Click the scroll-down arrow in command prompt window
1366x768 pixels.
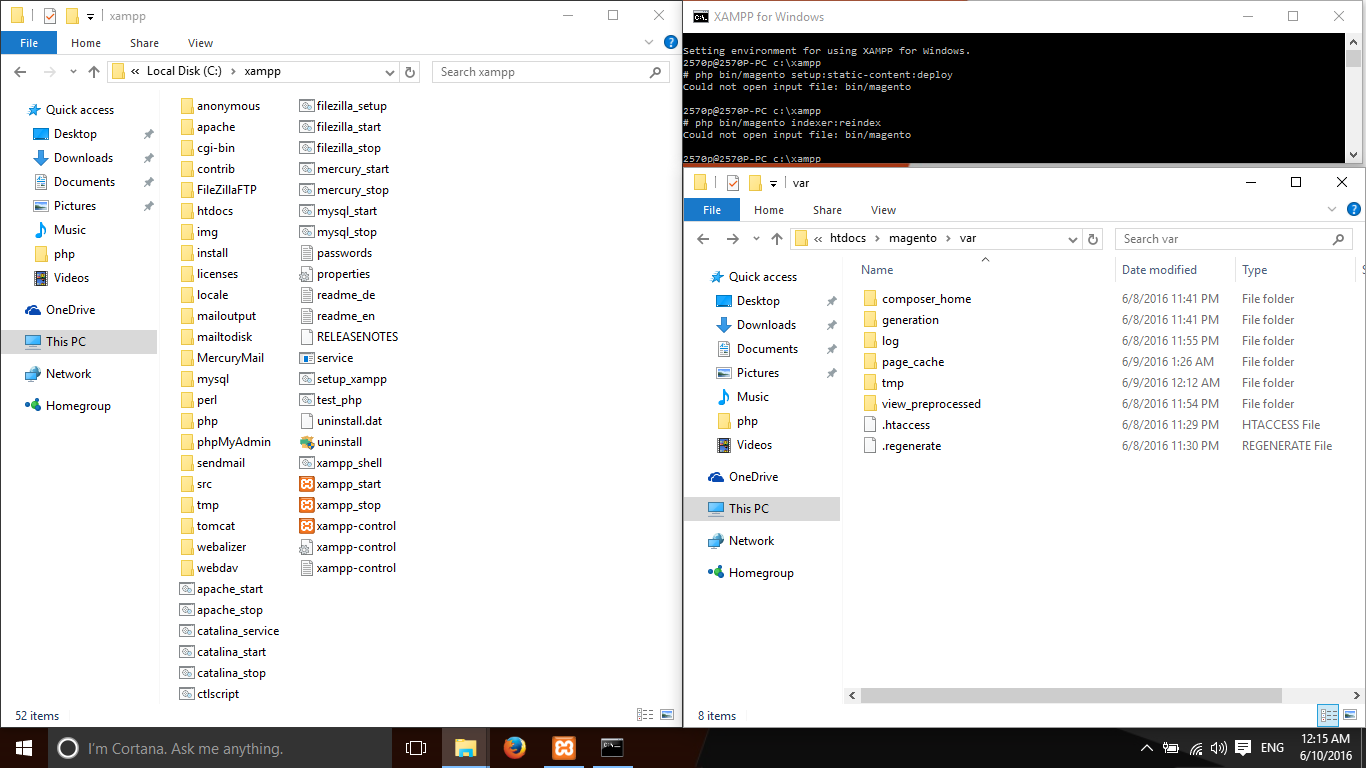[x=1353, y=155]
